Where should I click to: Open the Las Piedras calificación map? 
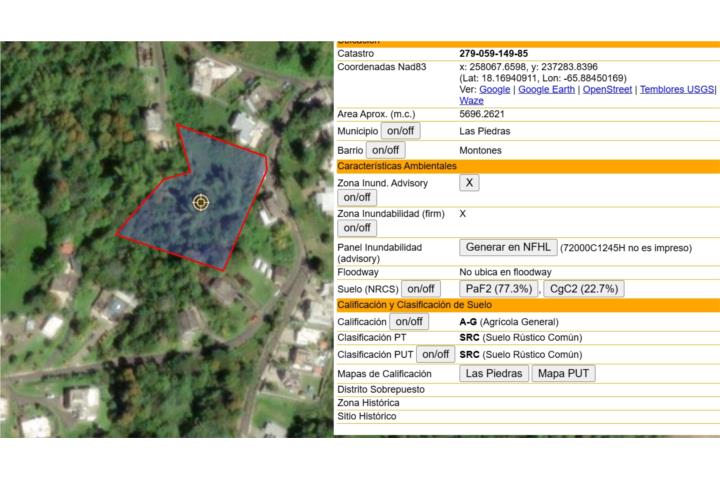pyautogui.click(x=493, y=373)
